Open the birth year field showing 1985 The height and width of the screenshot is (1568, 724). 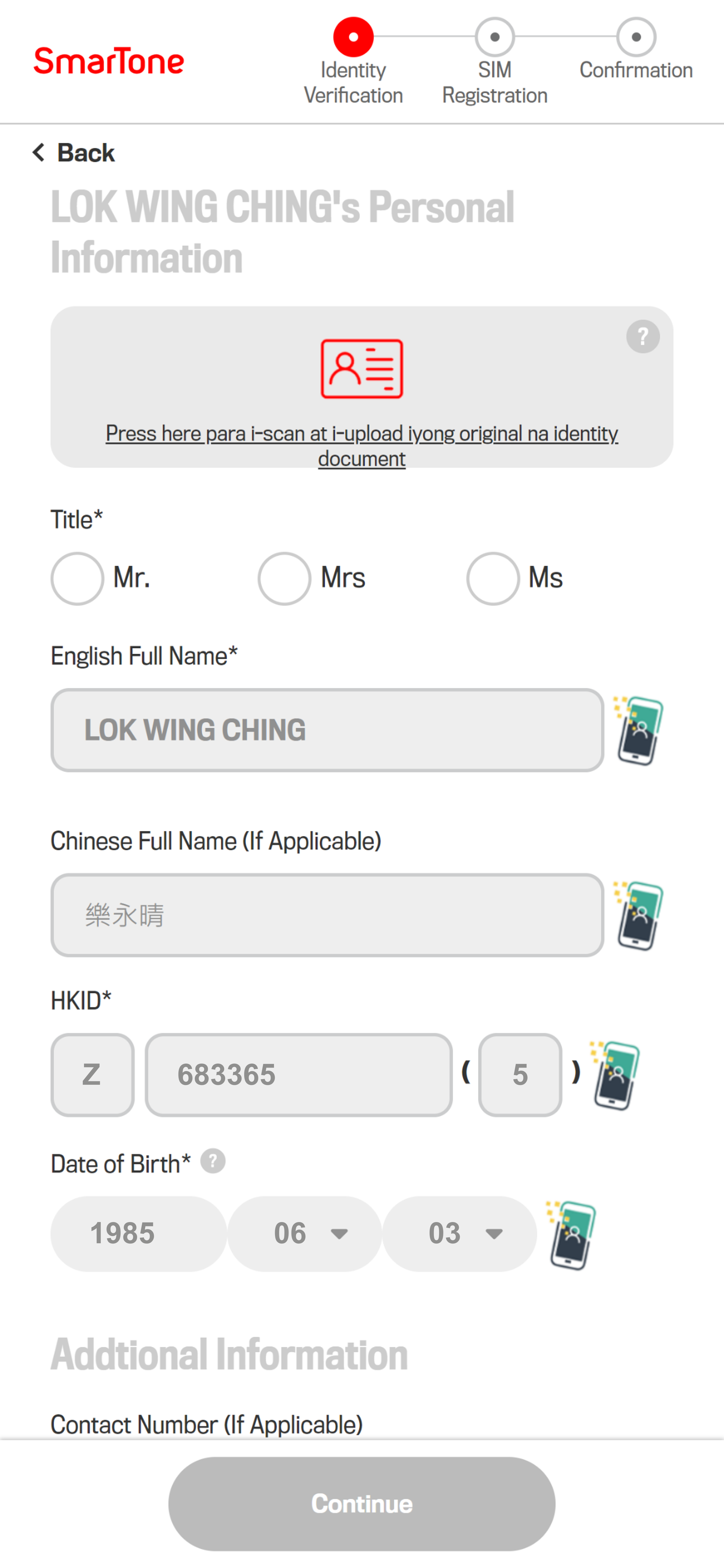pos(139,1234)
